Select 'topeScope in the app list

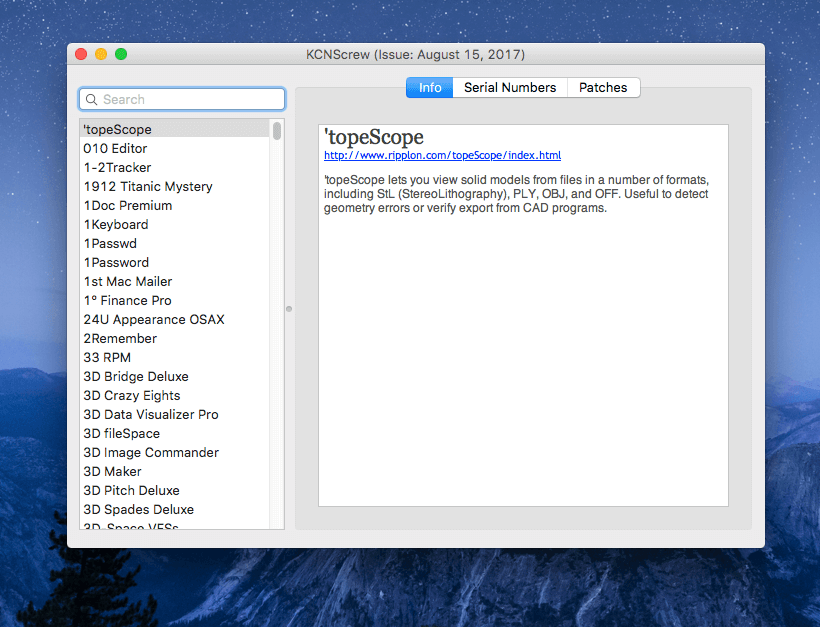click(x=175, y=129)
